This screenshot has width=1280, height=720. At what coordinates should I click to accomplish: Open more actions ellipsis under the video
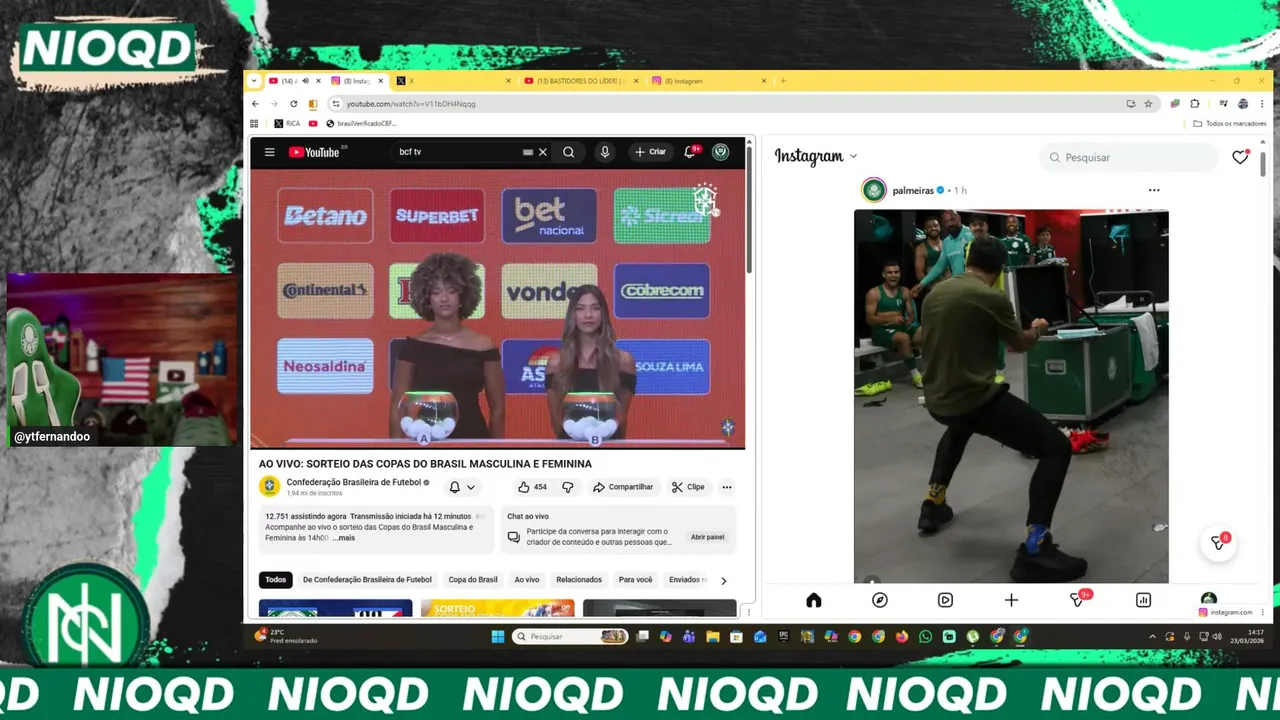tap(727, 487)
